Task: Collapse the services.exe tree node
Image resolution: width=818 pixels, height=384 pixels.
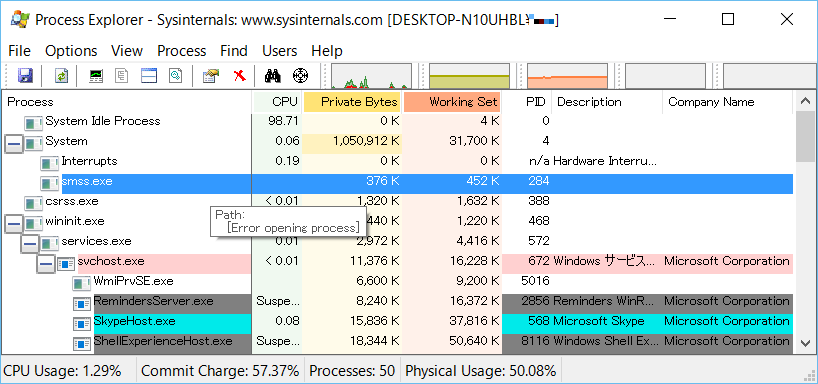Action: [30, 244]
